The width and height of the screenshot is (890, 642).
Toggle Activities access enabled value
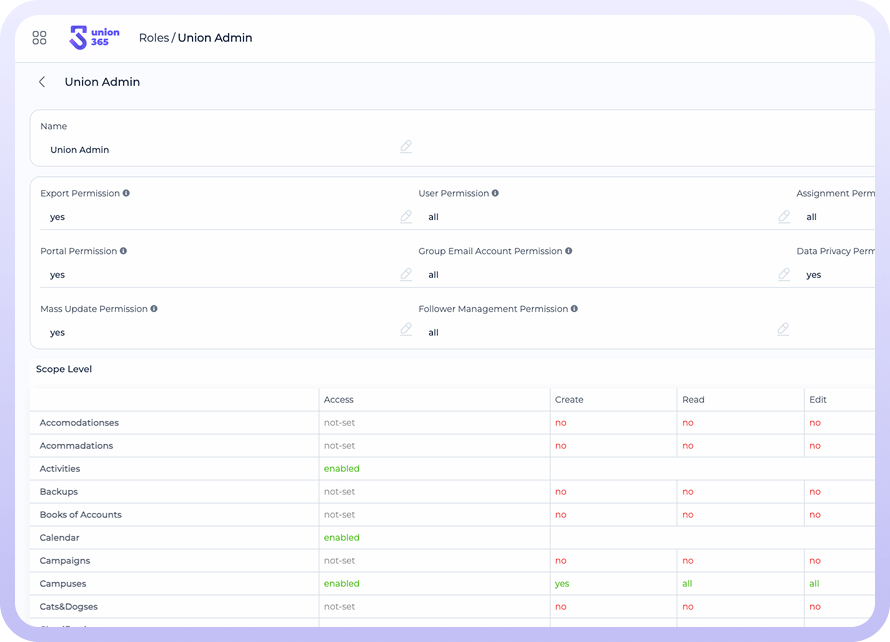click(341, 469)
